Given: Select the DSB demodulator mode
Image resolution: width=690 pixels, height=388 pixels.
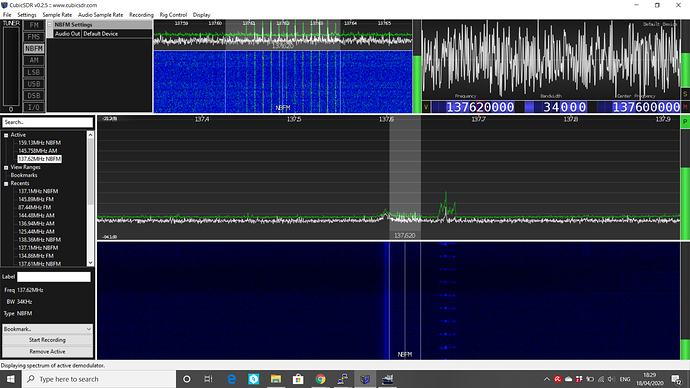Looking at the screenshot, I should pyautogui.click(x=34, y=95).
